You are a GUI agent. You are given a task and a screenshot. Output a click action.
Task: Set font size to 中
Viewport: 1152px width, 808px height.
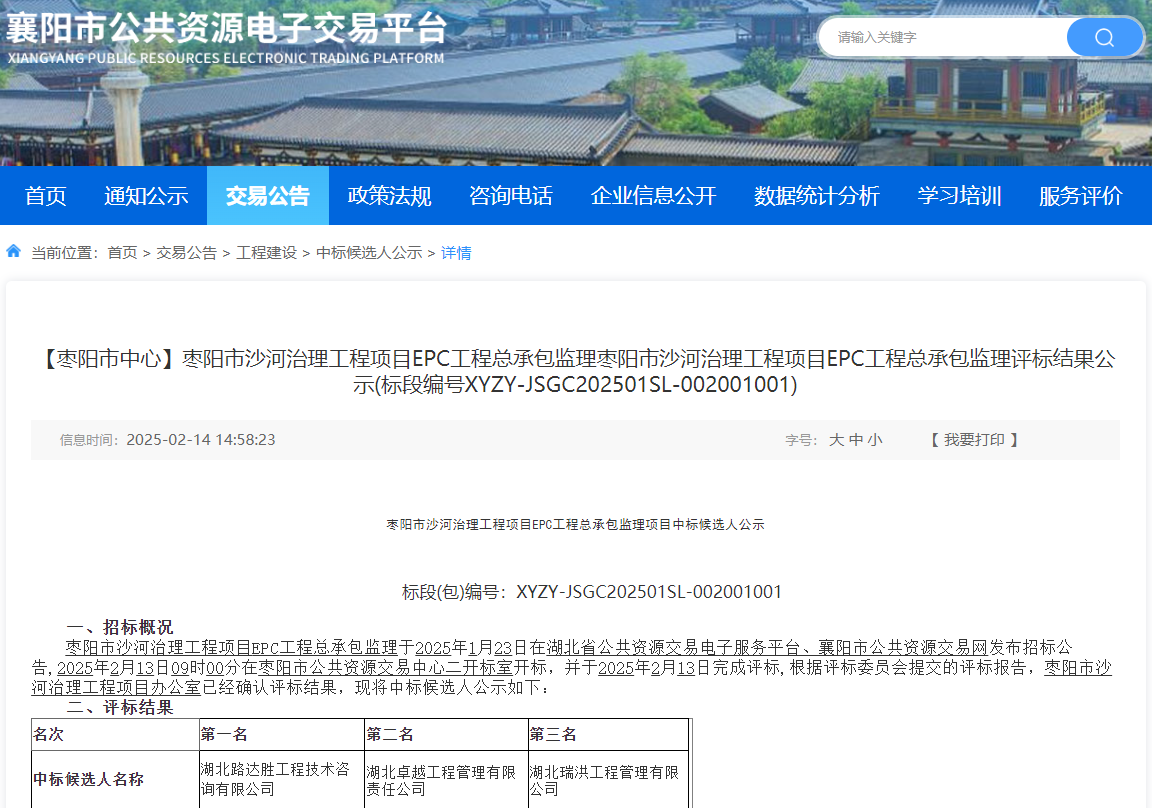click(856, 440)
